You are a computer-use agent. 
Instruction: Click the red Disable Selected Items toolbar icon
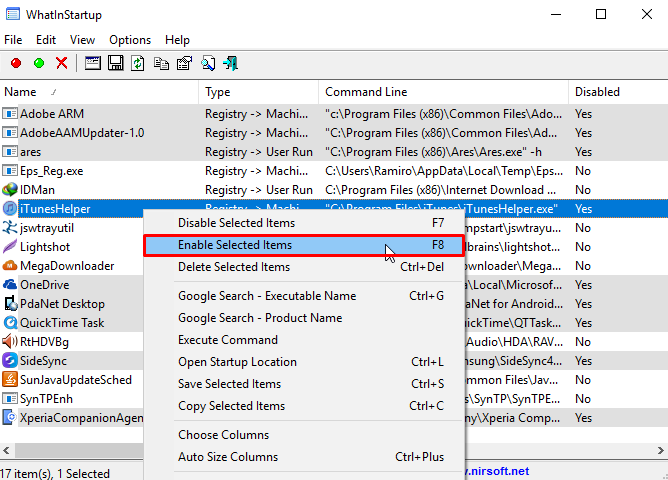pos(16,63)
